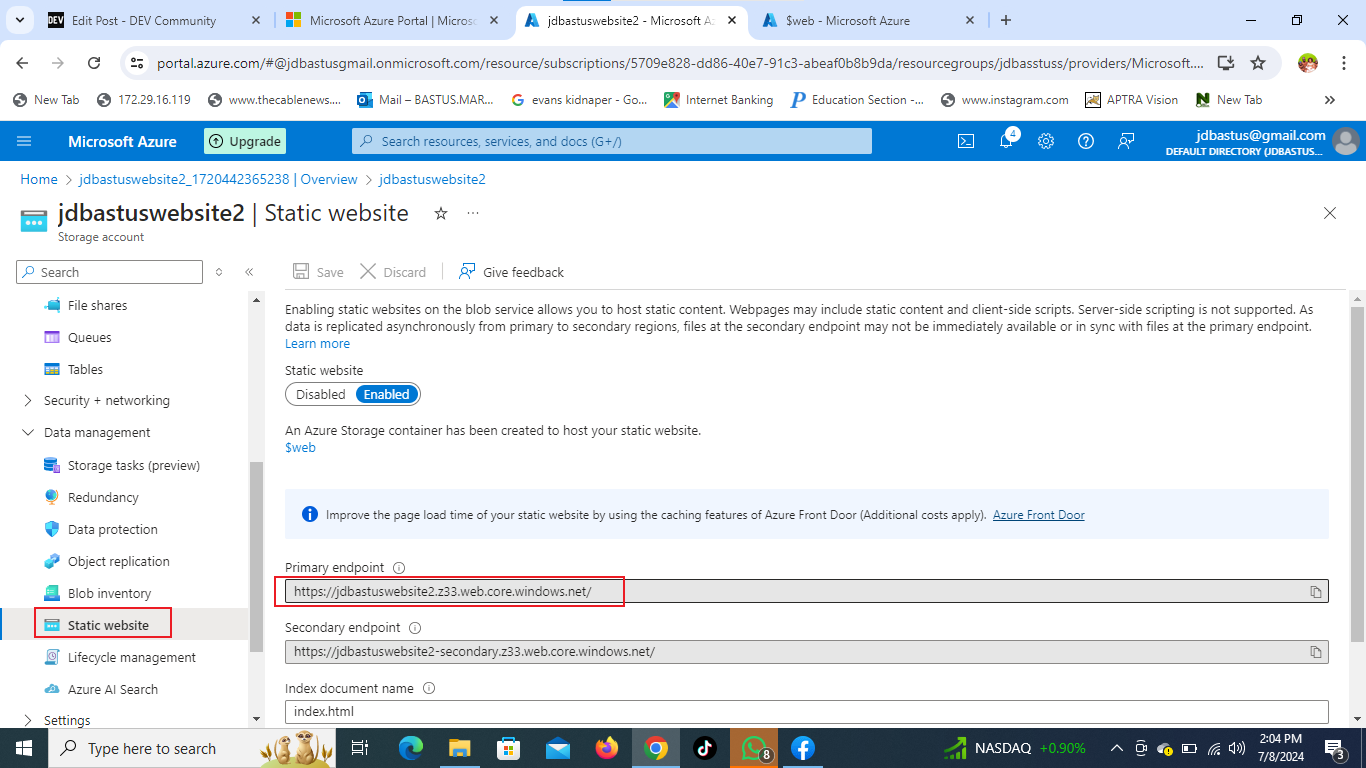This screenshot has width=1366, height=768.
Task: Click the sidebar menu Search box
Action: 110,272
